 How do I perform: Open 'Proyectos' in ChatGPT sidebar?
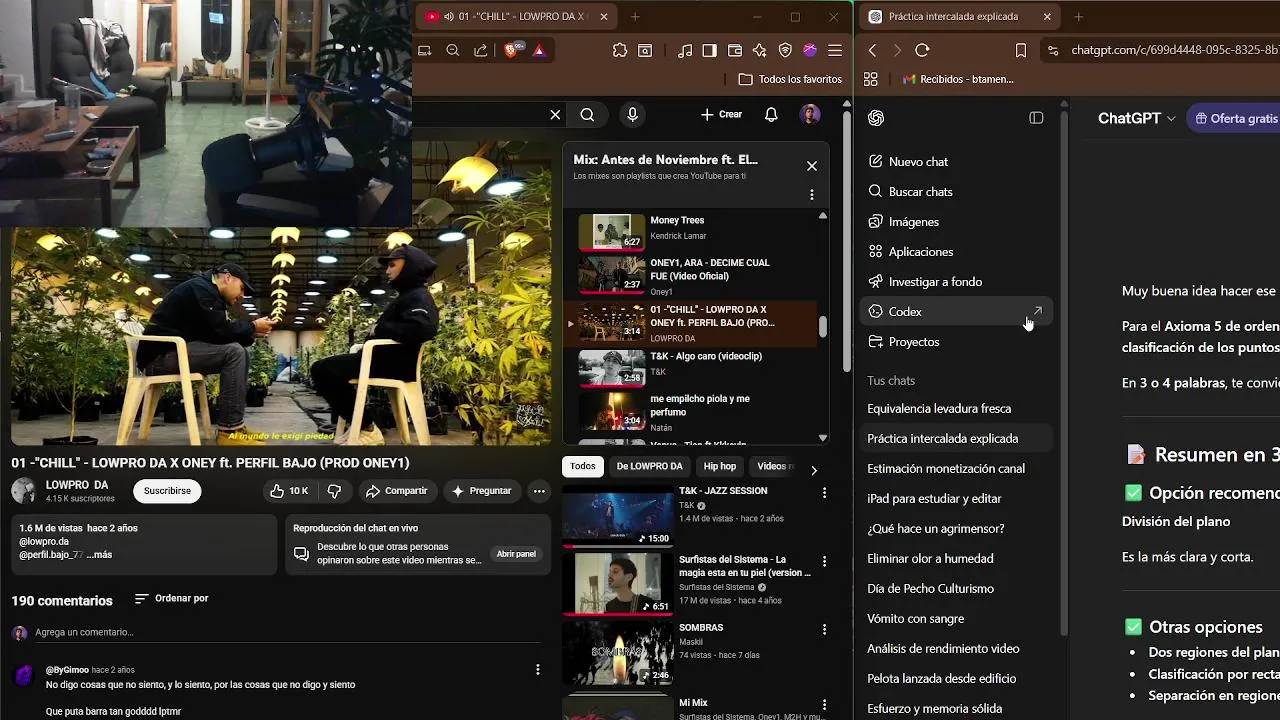(x=955, y=341)
